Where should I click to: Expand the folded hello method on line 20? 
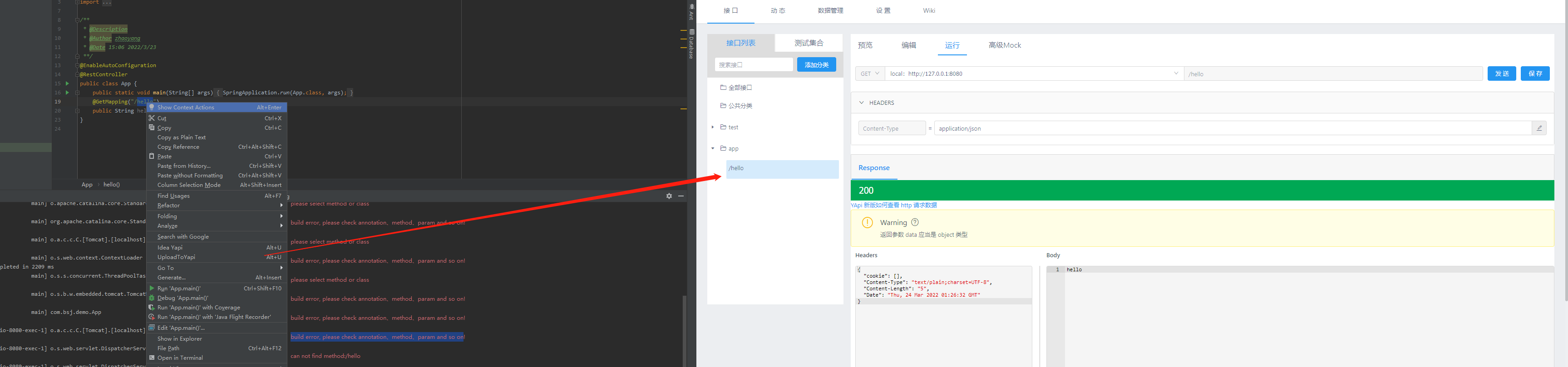77,111
